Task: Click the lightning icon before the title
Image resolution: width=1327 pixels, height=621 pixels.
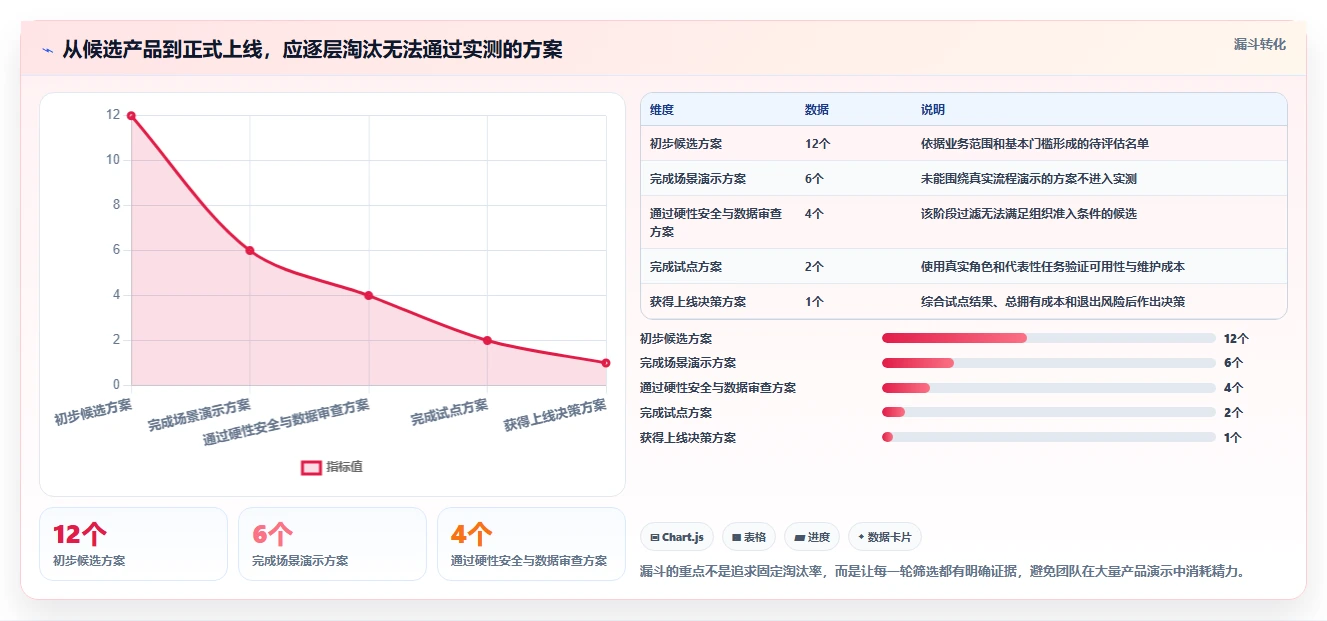Action: 47,49
